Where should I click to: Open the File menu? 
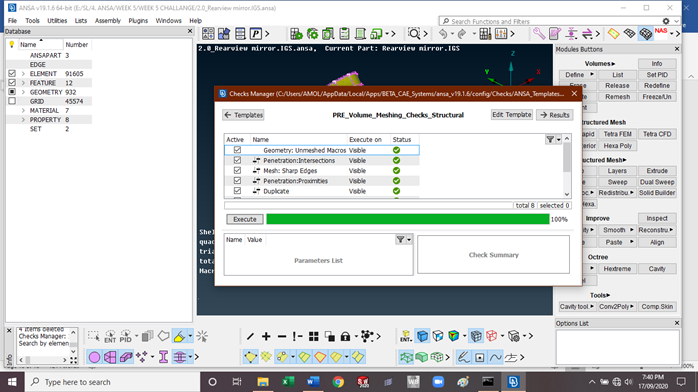pyautogui.click(x=12, y=20)
